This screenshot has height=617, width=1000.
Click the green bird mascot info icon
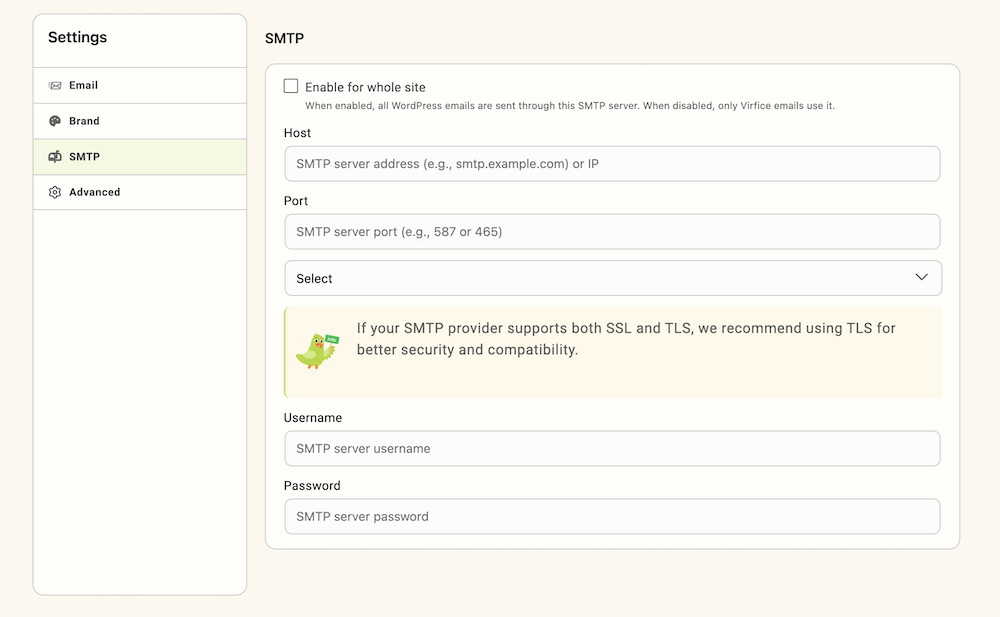(x=317, y=351)
